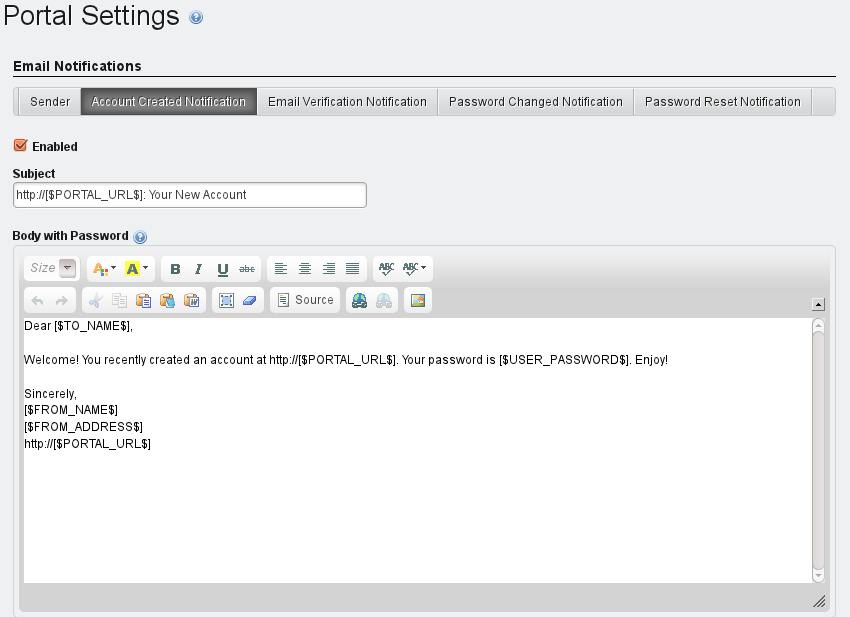Screen dimensions: 850x617
Task: Insert a link with the globe icon
Action: [359, 300]
